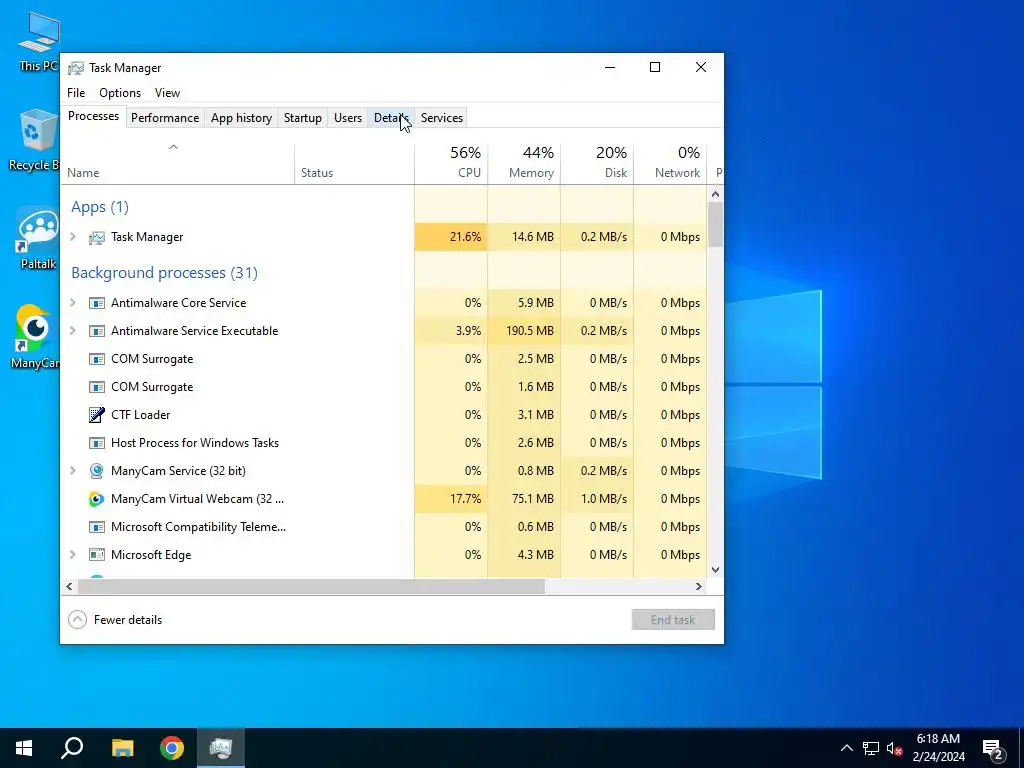Screen dimensions: 1024x768
Task: Click the Apps (1) group heading
Action: [100, 207]
